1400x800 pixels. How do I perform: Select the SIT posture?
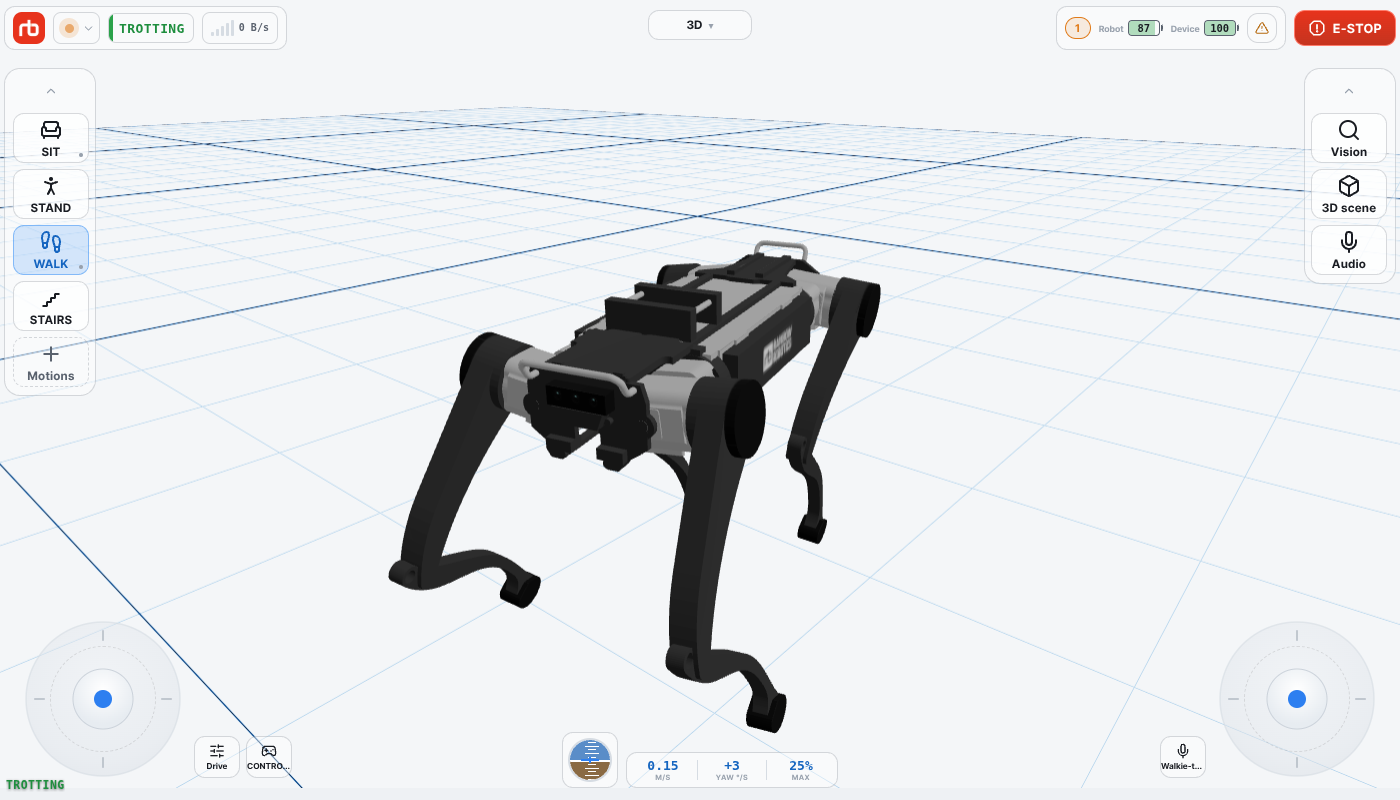(51, 138)
